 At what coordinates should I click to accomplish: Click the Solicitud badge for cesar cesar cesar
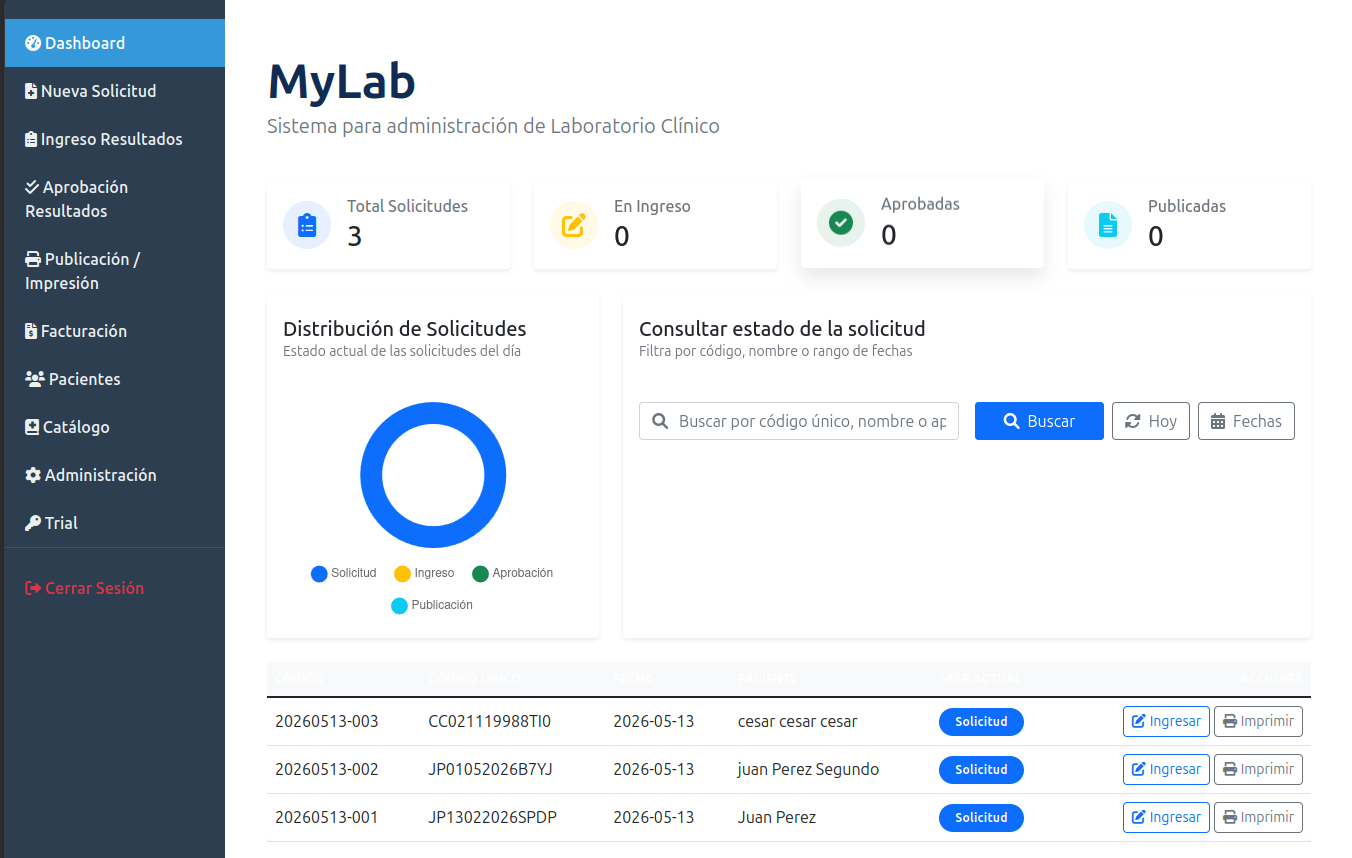pyautogui.click(x=981, y=721)
